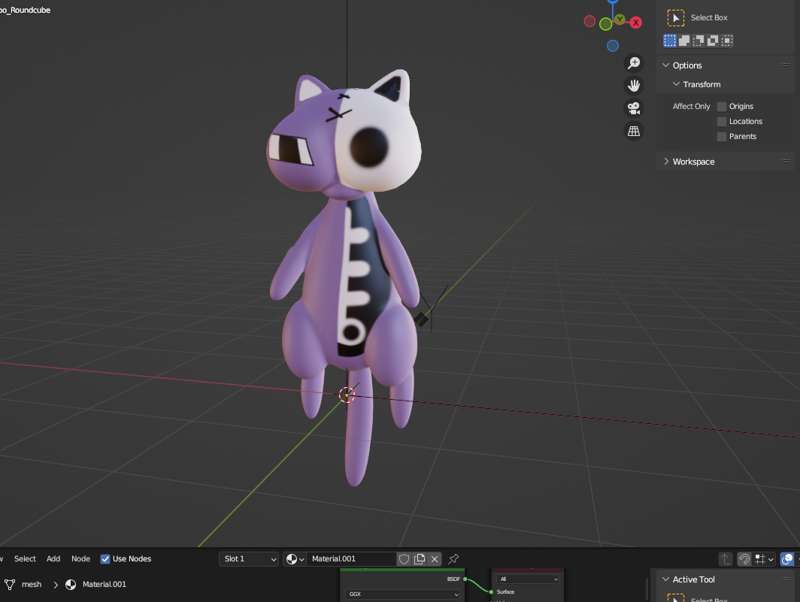Collapse the Options panel
Image resolution: width=800 pixels, height=602 pixels.
pyautogui.click(x=665, y=65)
